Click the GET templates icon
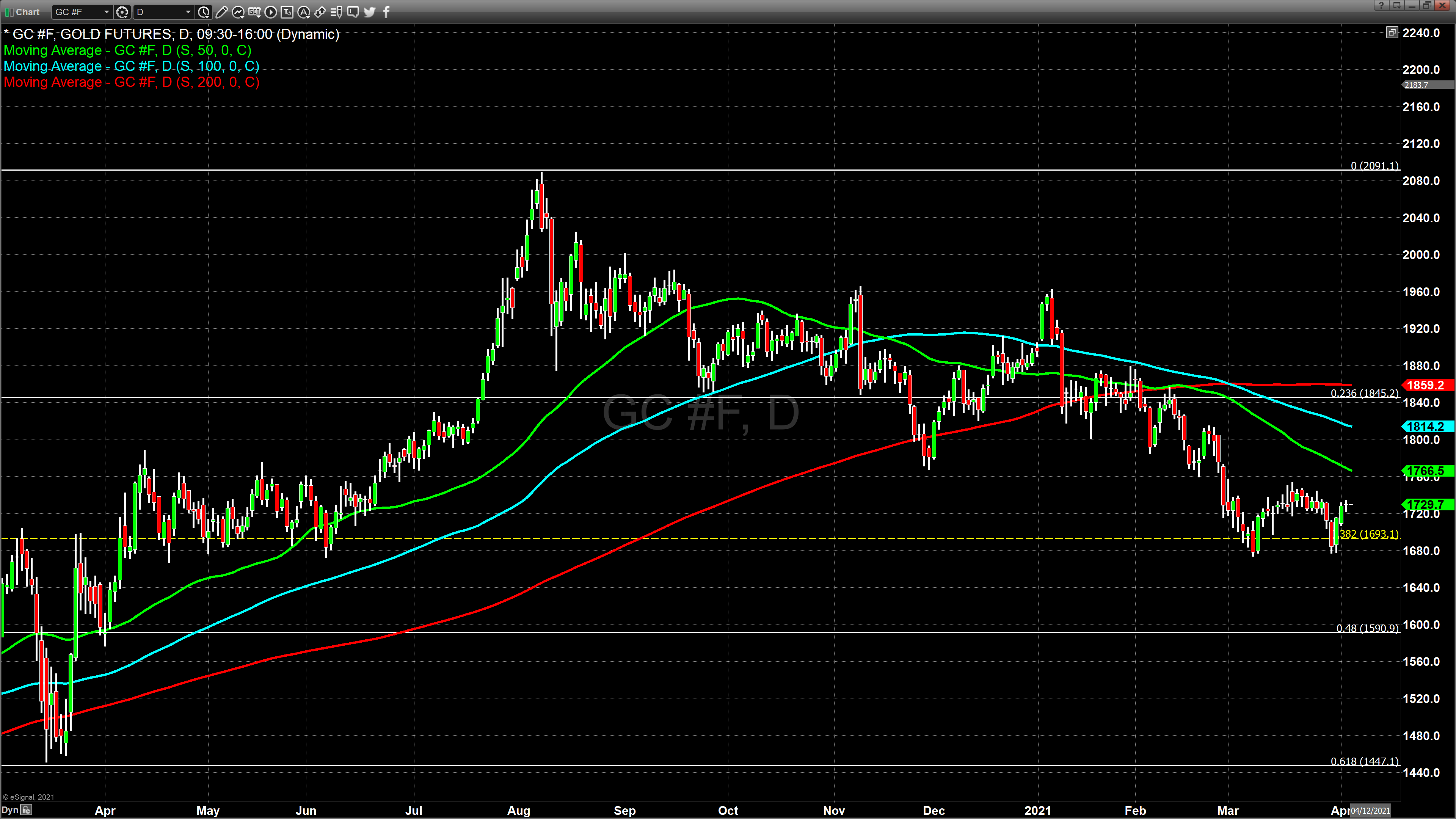 pyautogui.click(x=254, y=12)
